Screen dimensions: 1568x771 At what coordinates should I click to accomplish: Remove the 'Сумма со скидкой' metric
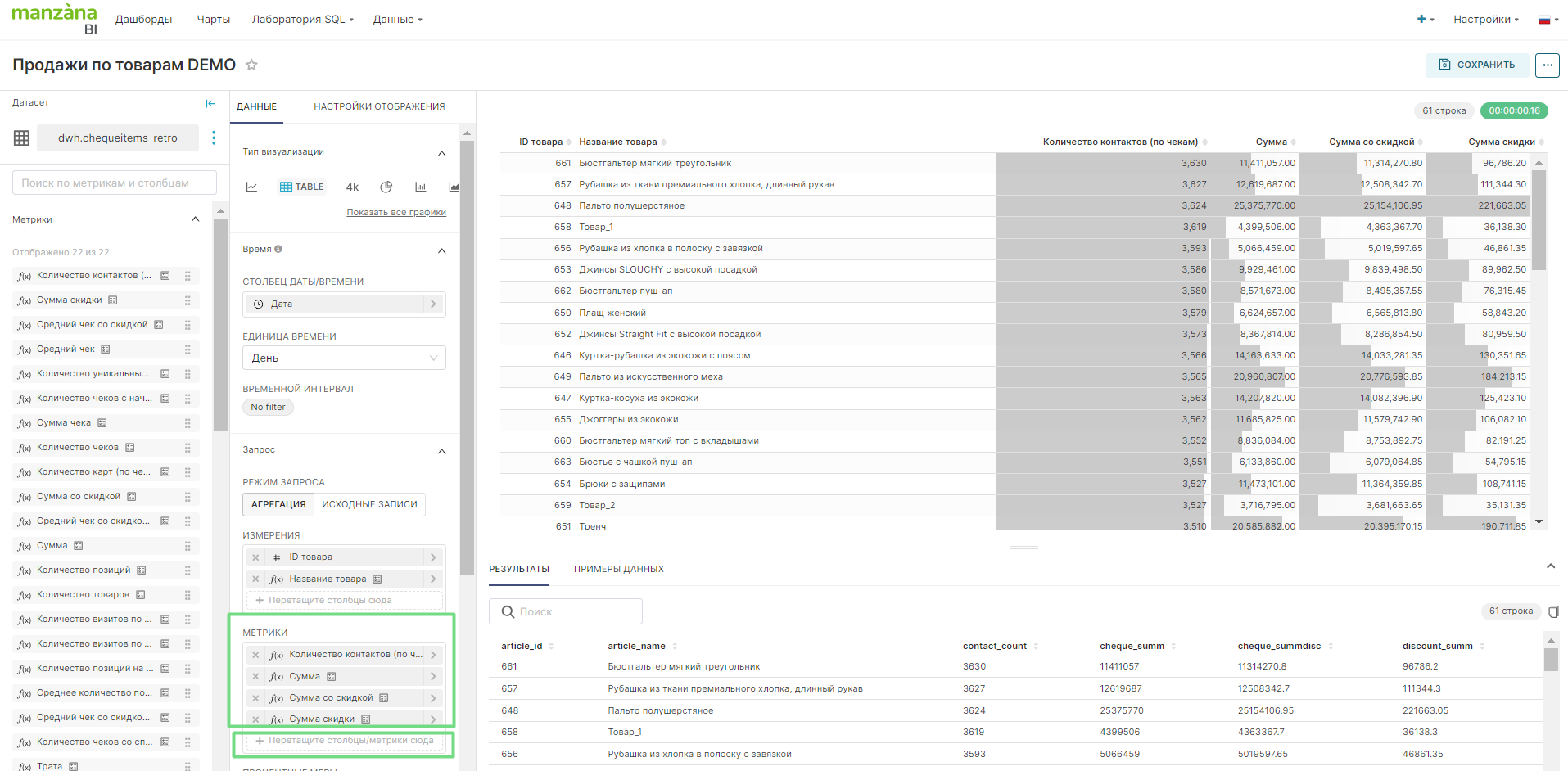pos(255,698)
